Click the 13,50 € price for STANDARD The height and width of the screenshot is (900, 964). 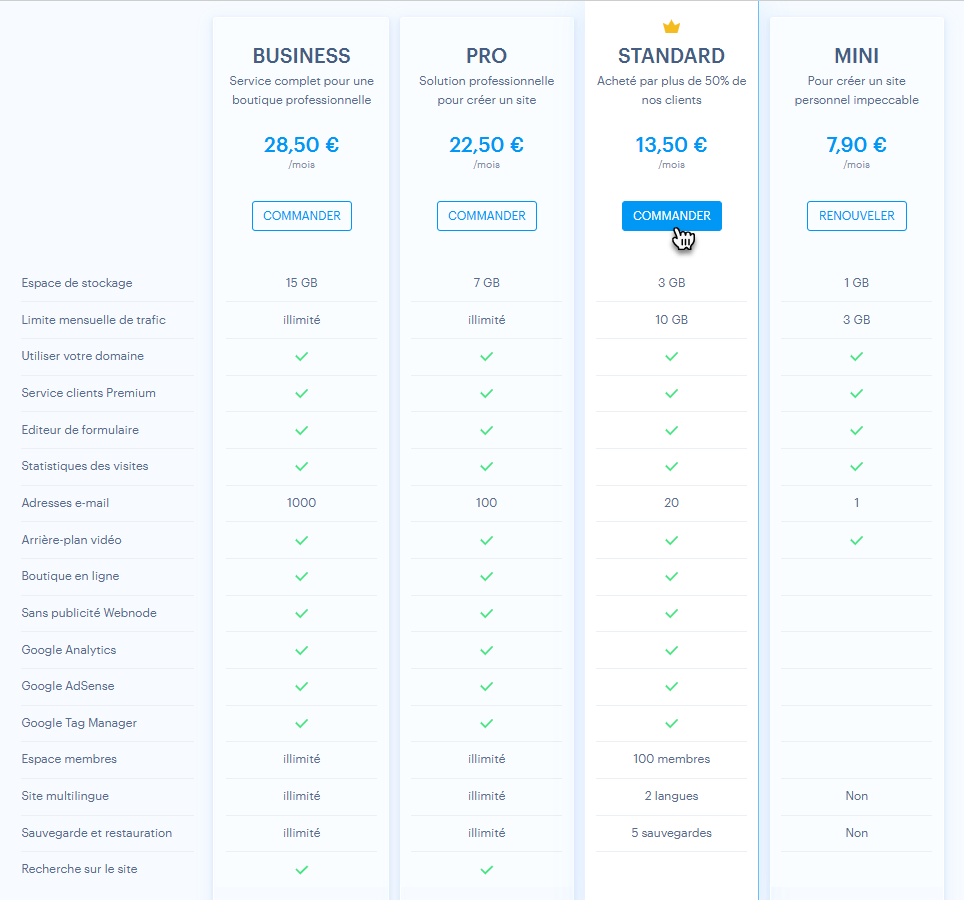coord(671,145)
